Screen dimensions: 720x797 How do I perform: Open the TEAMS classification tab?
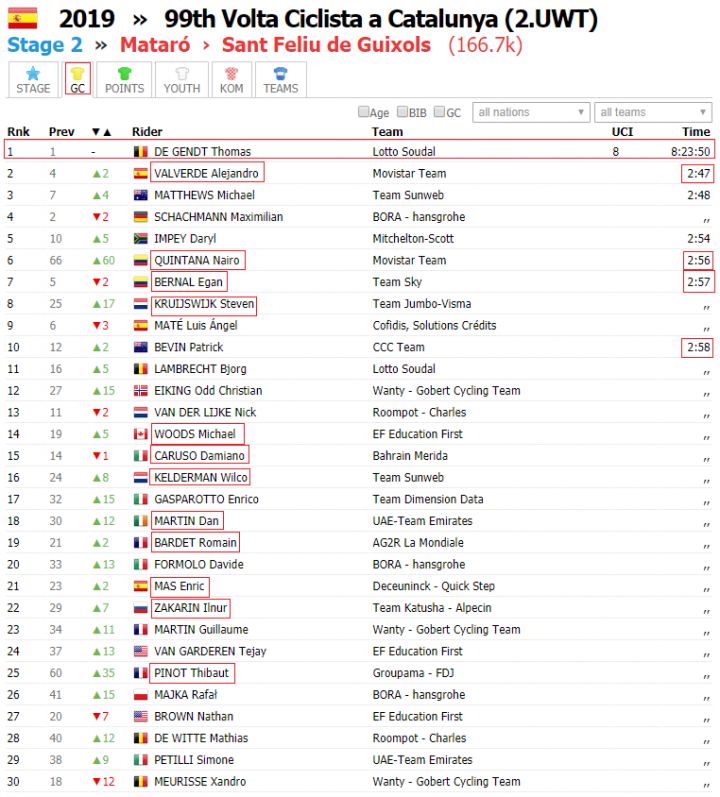[280, 80]
